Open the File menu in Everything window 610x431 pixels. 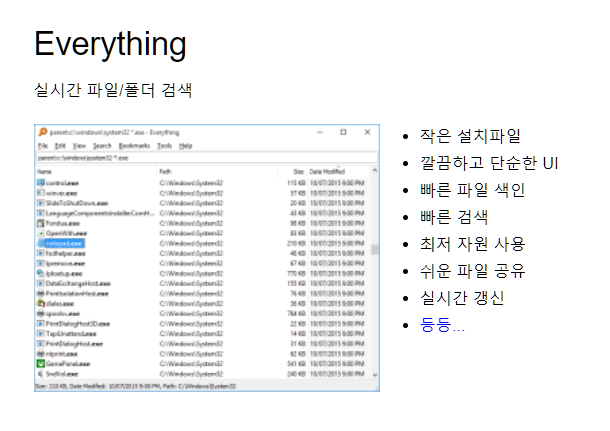(x=42, y=146)
